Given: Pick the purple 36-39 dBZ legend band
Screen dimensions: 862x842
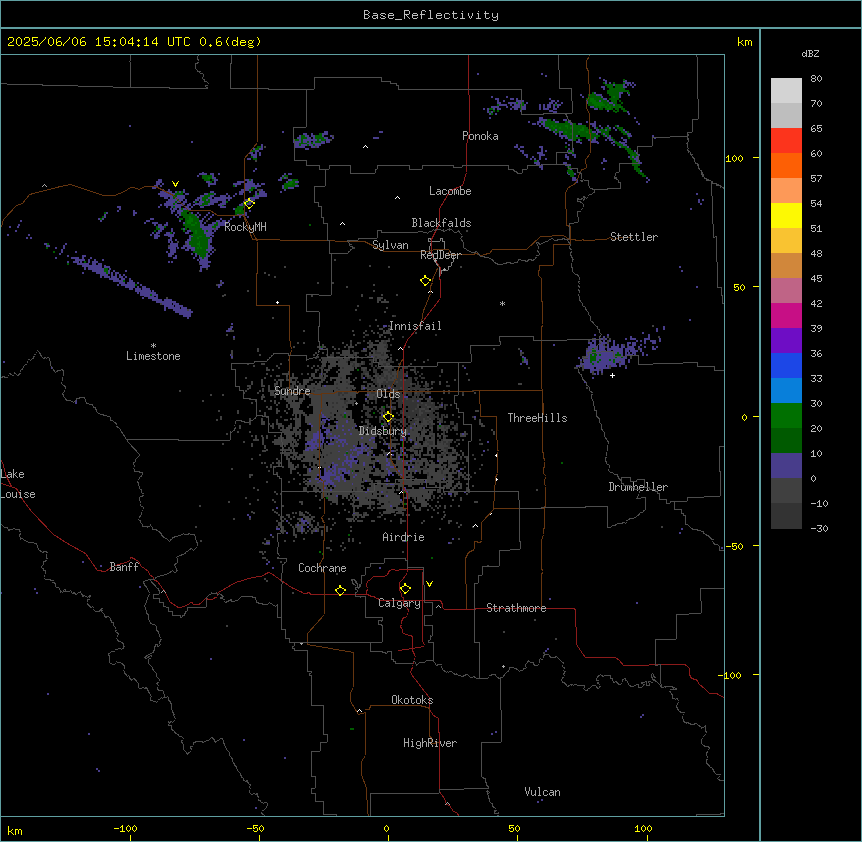Looking at the screenshot, I should click(786, 341).
